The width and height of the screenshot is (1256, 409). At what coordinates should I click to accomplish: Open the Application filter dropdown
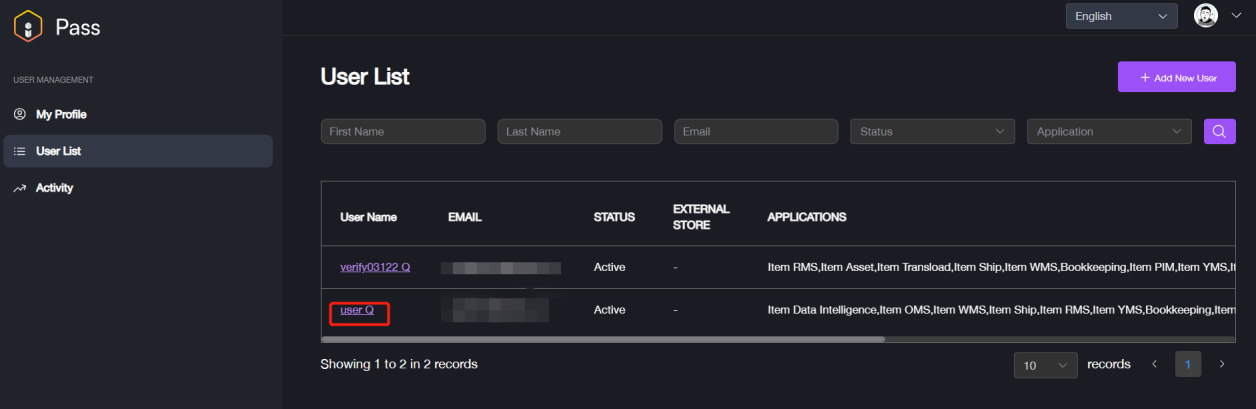(1109, 131)
